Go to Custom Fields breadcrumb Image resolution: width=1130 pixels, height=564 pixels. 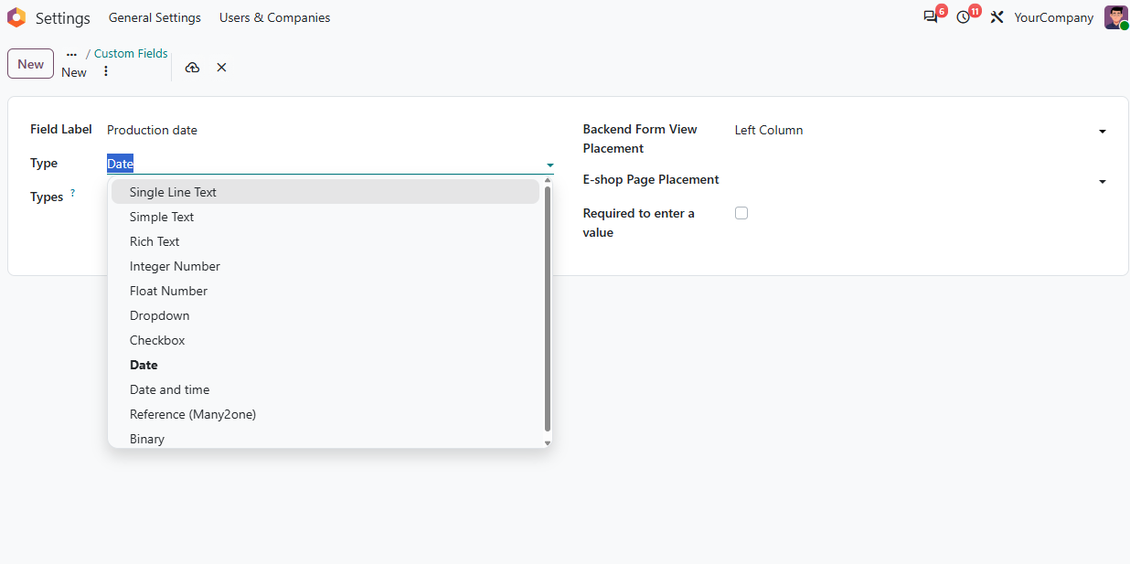[130, 54]
